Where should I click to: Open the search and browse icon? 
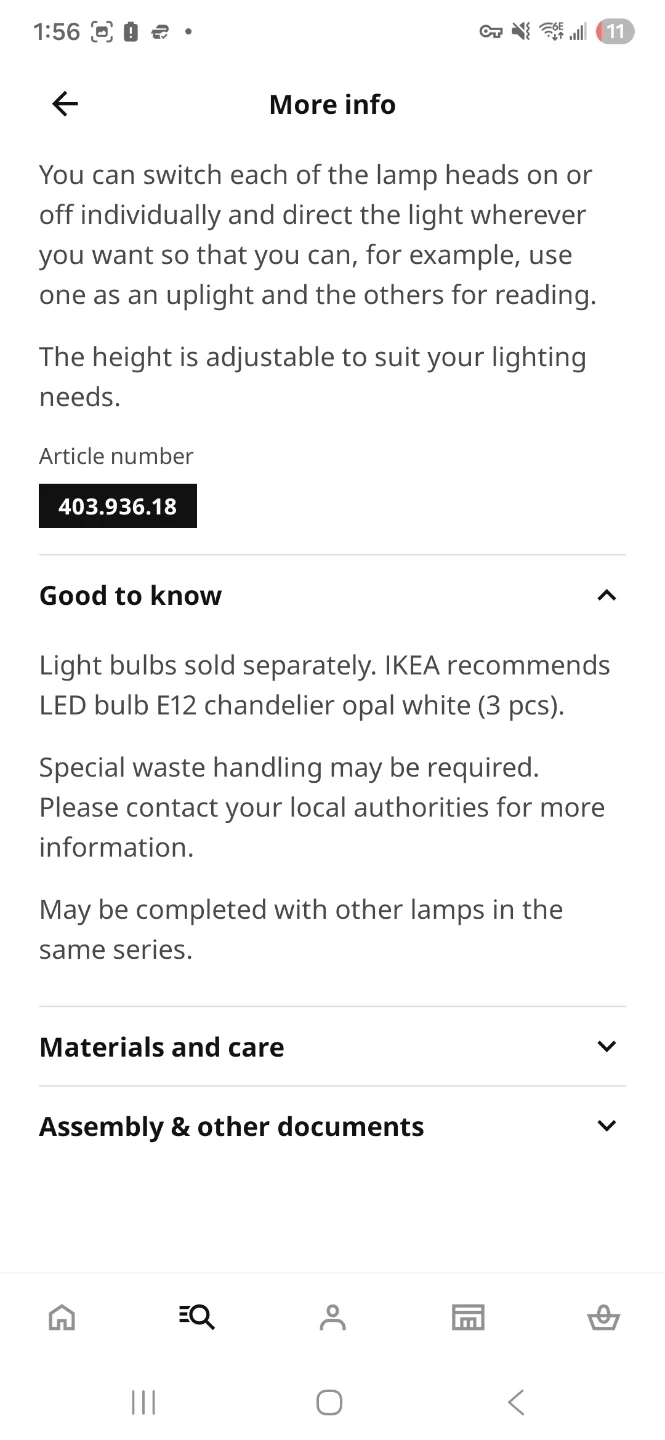[197, 1318]
